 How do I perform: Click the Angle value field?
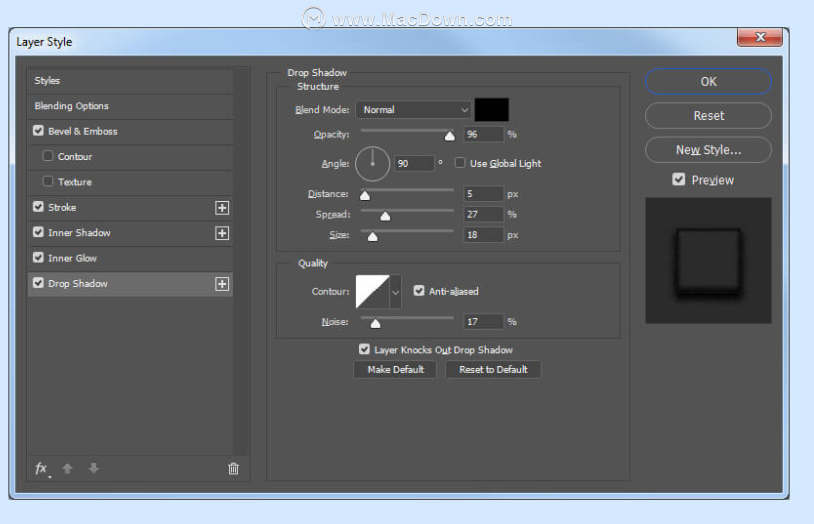tap(414, 164)
